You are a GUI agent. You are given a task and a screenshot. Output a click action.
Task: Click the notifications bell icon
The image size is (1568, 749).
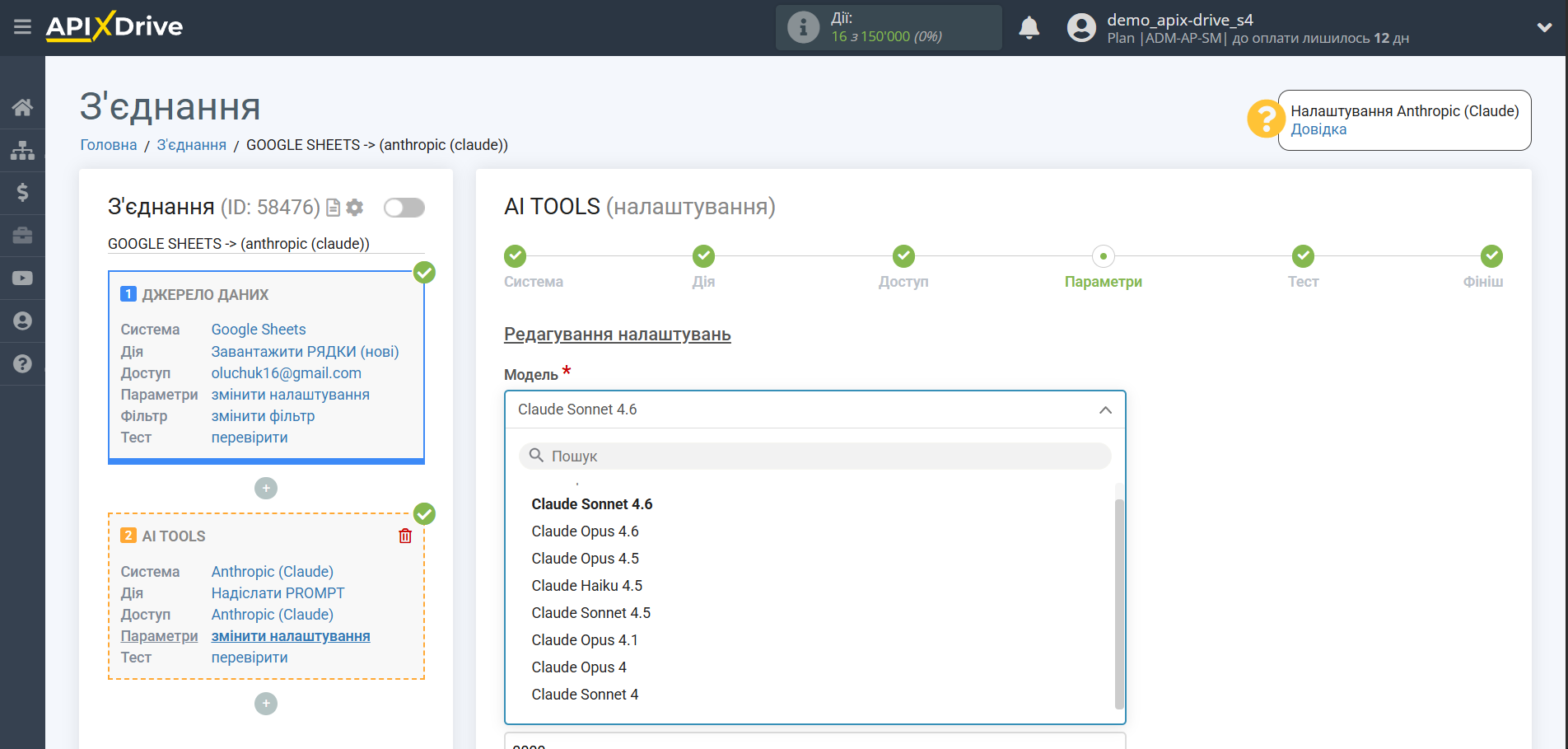click(x=1029, y=28)
